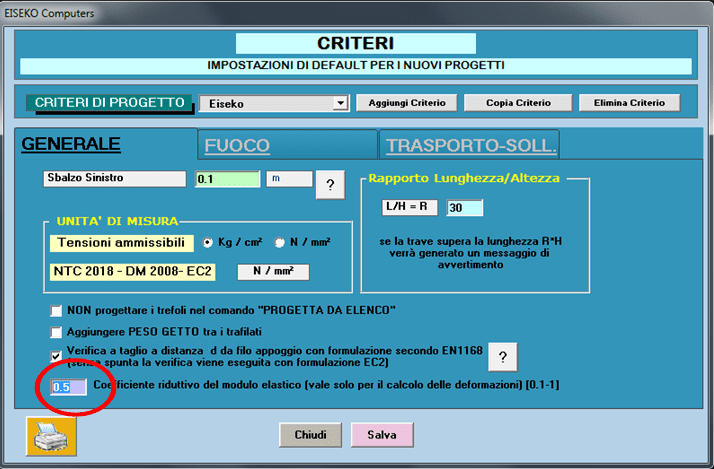The width and height of the screenshot is (714, 469).
Task: Select Kg / cm² radio button
Action: click(208, 243)
